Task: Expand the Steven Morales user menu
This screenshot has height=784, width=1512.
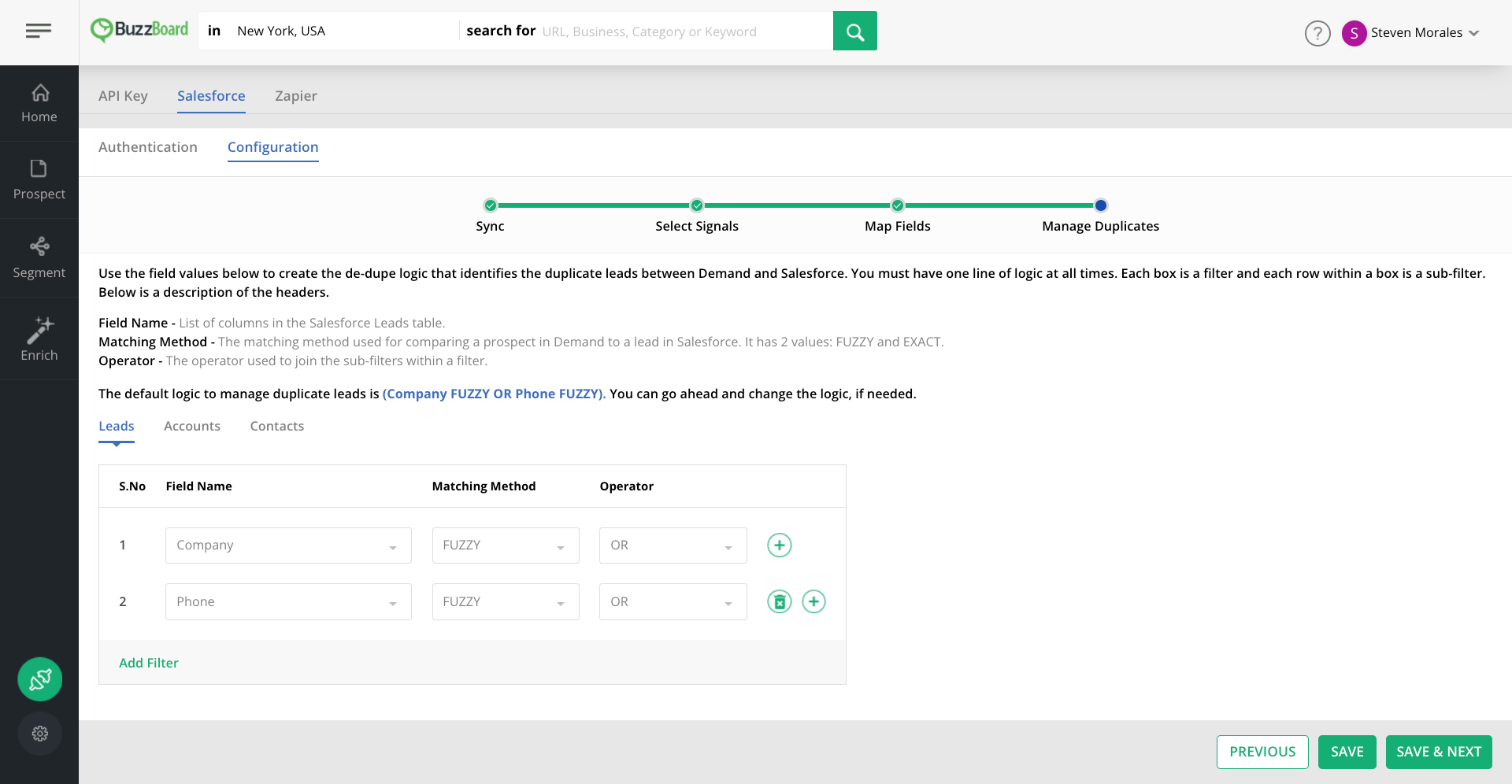Action: click(x=1474, y=33)
